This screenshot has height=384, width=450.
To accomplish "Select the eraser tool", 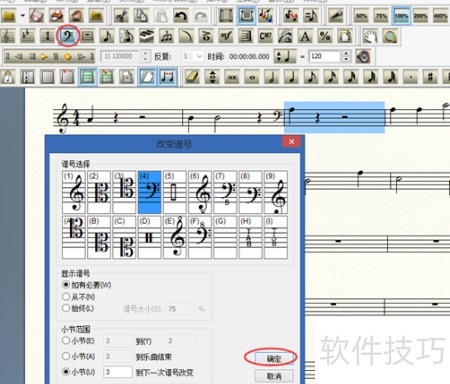I will pos(192,77).
